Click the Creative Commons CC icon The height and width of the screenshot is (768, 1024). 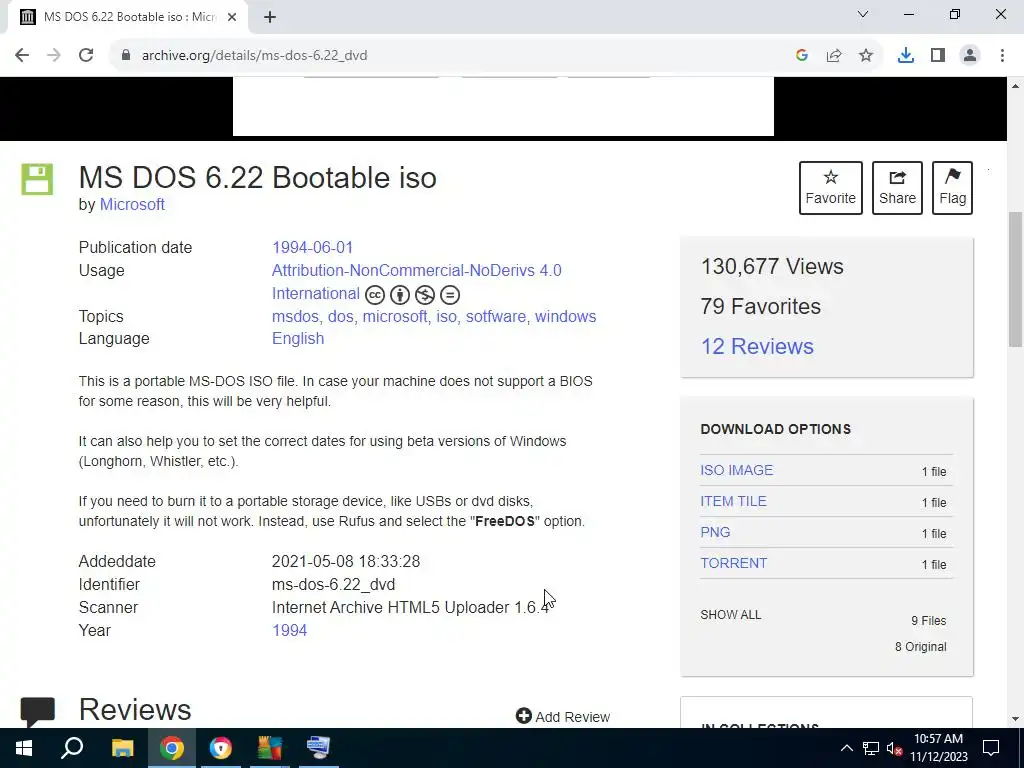(x=375, y=295)
